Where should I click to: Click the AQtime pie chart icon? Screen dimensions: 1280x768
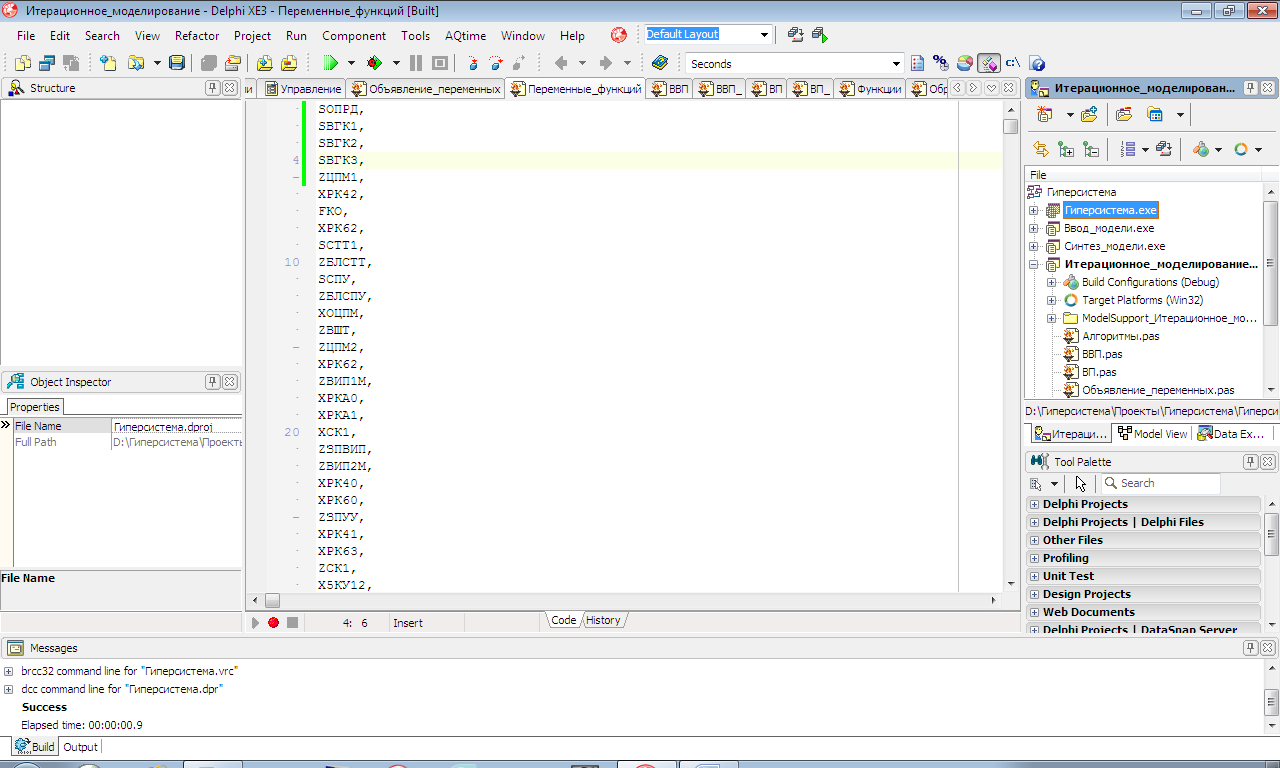pyautogui.click(x=964, y=63)
